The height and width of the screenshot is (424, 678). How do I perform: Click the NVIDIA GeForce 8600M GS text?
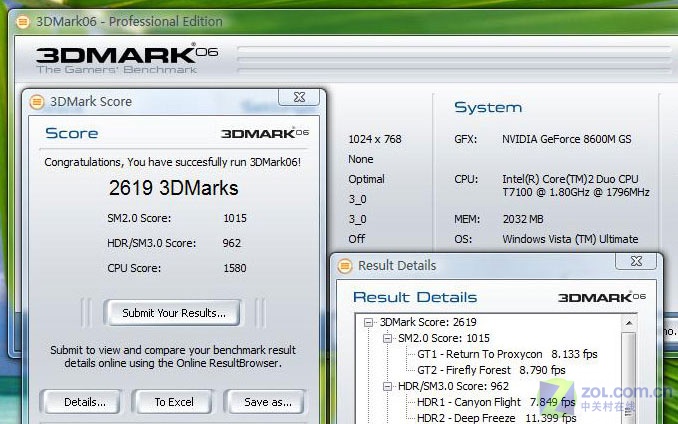[x=566, y=139]
